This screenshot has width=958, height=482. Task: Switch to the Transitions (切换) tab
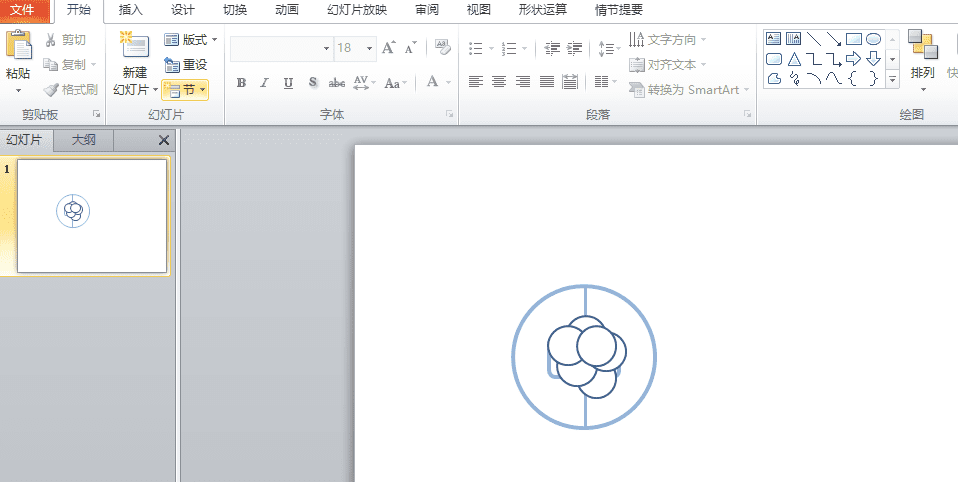pyautogui.click(x=235, y=10)
